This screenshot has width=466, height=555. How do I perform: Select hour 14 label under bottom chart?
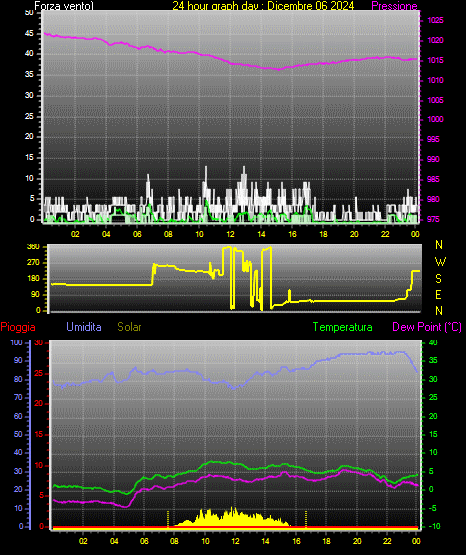[265, 541]
